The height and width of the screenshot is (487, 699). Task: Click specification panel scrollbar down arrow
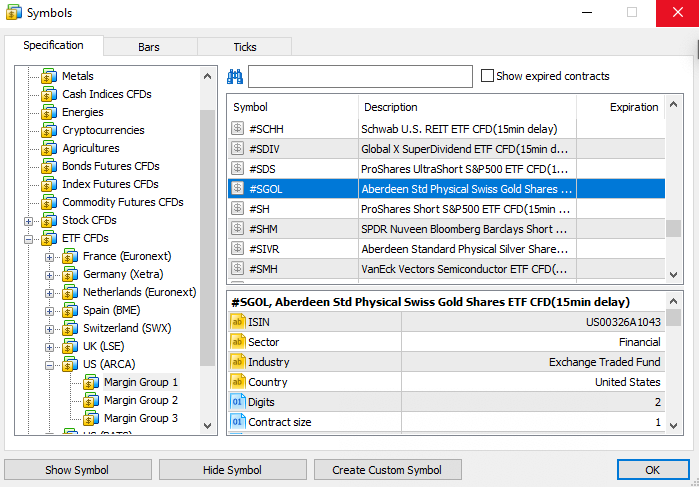674,425
